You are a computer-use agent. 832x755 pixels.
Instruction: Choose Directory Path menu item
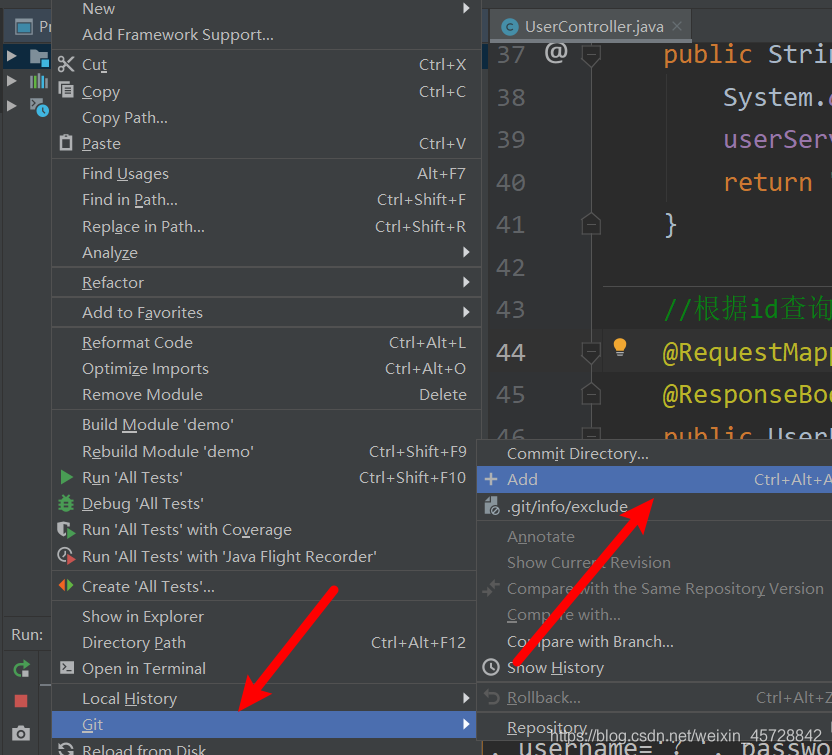264,642
